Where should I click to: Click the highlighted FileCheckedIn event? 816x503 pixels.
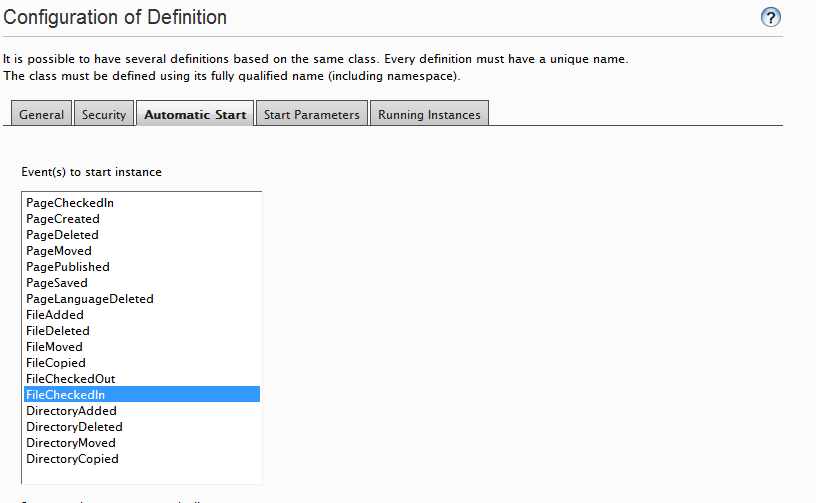tap(66, 395)
